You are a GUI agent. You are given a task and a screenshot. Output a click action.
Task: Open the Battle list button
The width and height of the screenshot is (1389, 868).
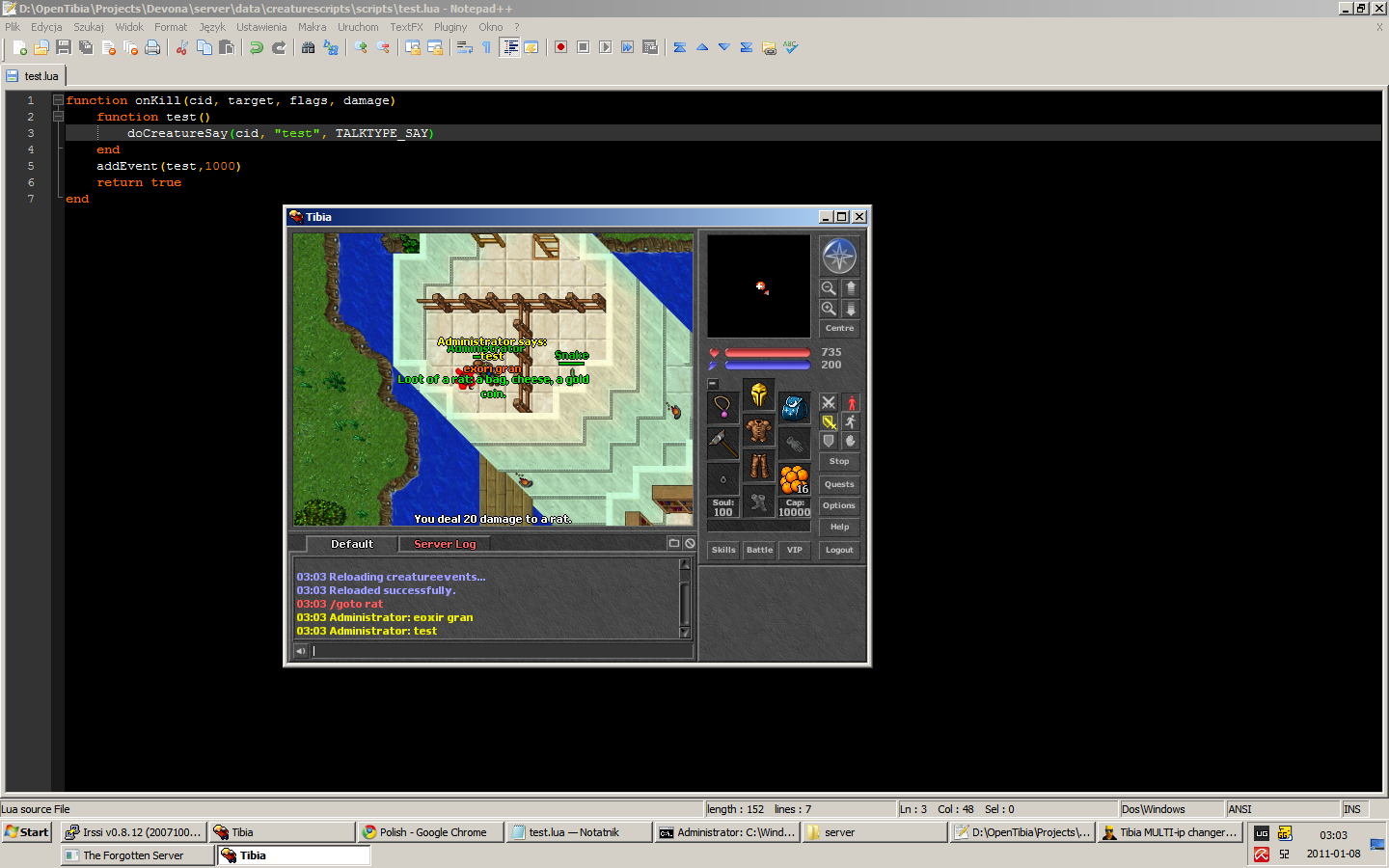pyautogui.click(x=759, y=550)
